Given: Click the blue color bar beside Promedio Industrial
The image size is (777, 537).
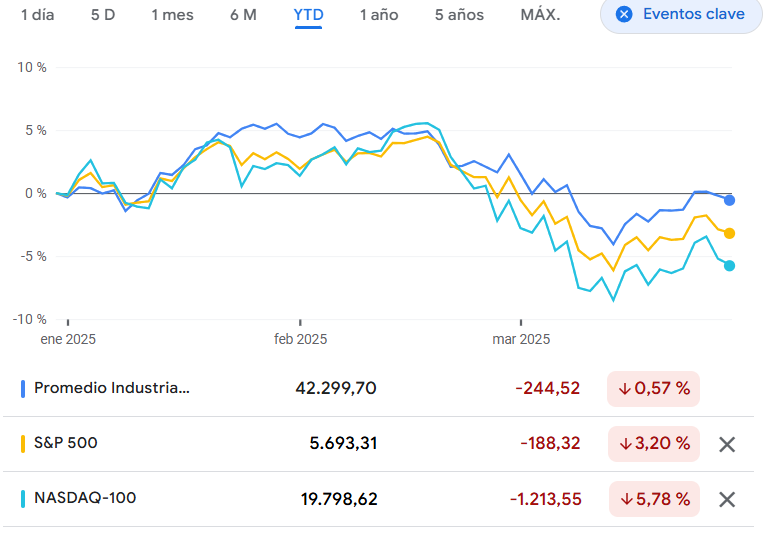Looking at the screenshot, I should (23, 388).
